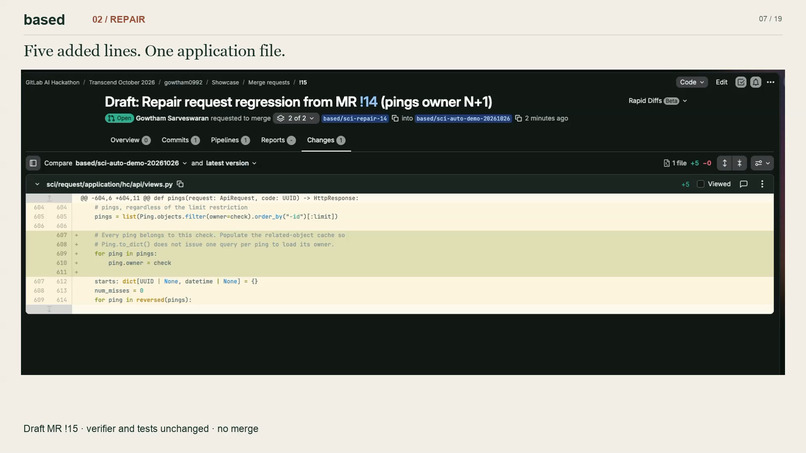Open views.py file options kebab menu
The height and width of the screenshot is (453, 806).
coord(762,184)
